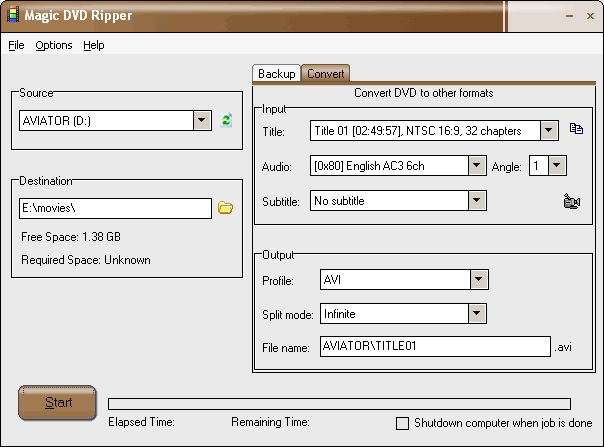Viewport: 604px width, 447px height.
Task: Click the Elapsed Time label
Action: point(141,422)
